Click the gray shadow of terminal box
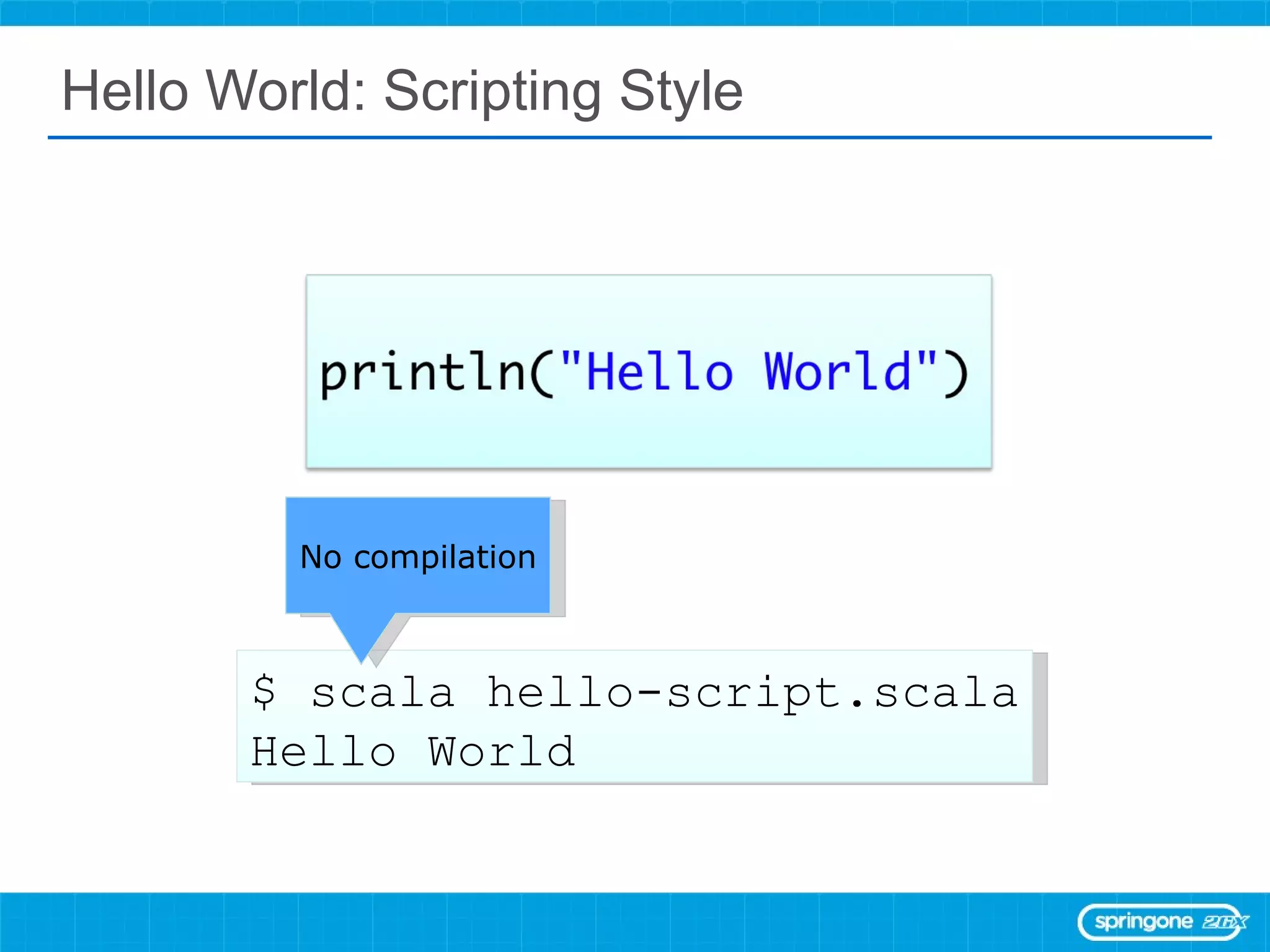Viewport: 1270px width, 952px height. (x=1040, y=719)
